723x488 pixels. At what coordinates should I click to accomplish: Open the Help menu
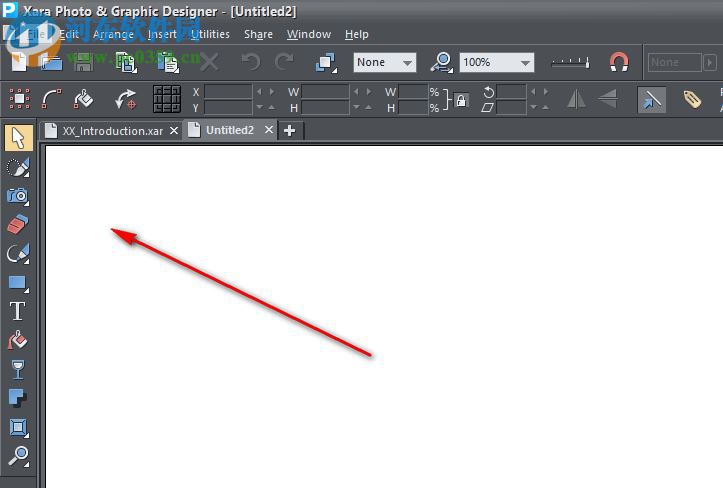[356, 35]
